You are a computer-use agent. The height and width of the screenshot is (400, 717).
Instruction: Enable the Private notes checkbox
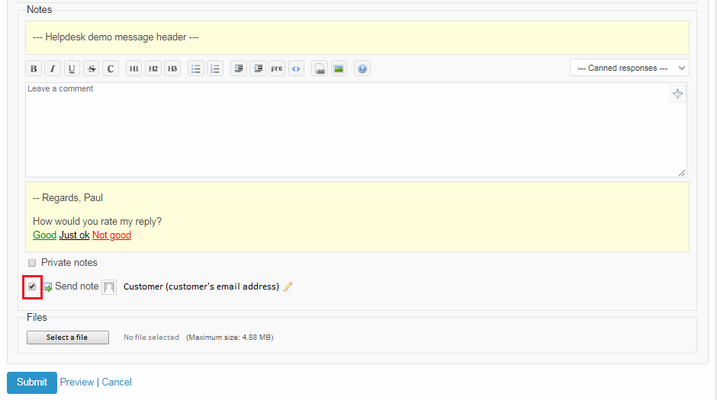click(x=32, y=263)
